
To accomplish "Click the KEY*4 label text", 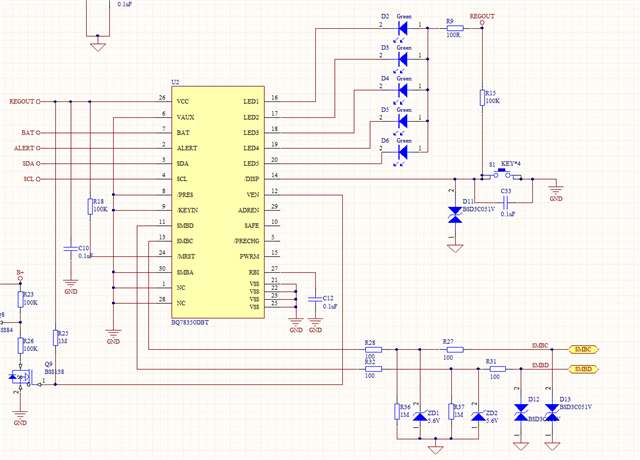I will (511, 163).
